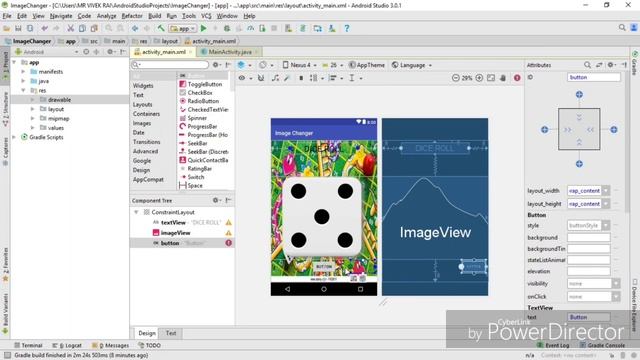Click the Undo arrow in main toolbar
The height and width of the screenshot is (360, 640).
pos(44,28)
